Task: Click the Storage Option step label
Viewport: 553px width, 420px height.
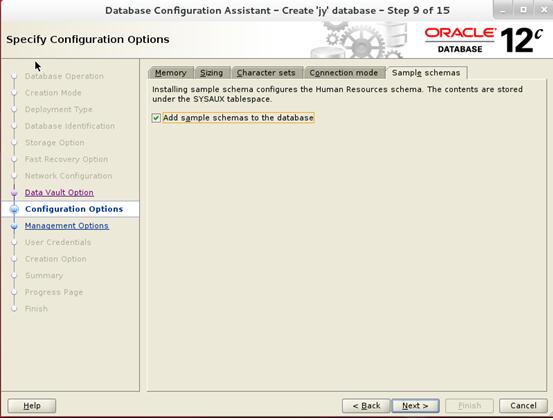Action: pos(55,142)
